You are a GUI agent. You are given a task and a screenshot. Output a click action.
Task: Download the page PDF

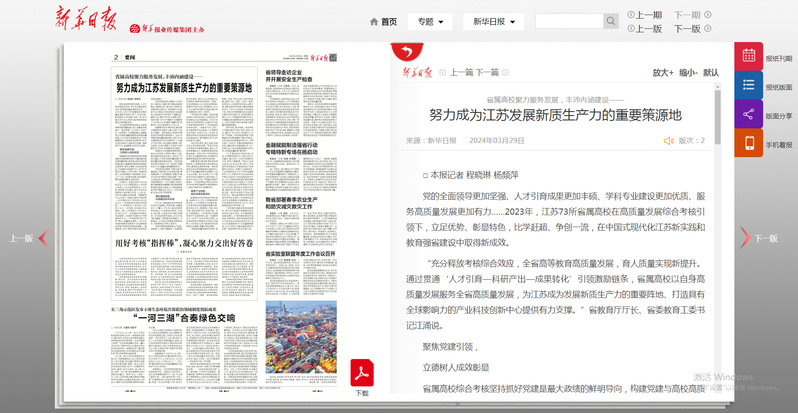pyautogui.click(x=361, y=373)
